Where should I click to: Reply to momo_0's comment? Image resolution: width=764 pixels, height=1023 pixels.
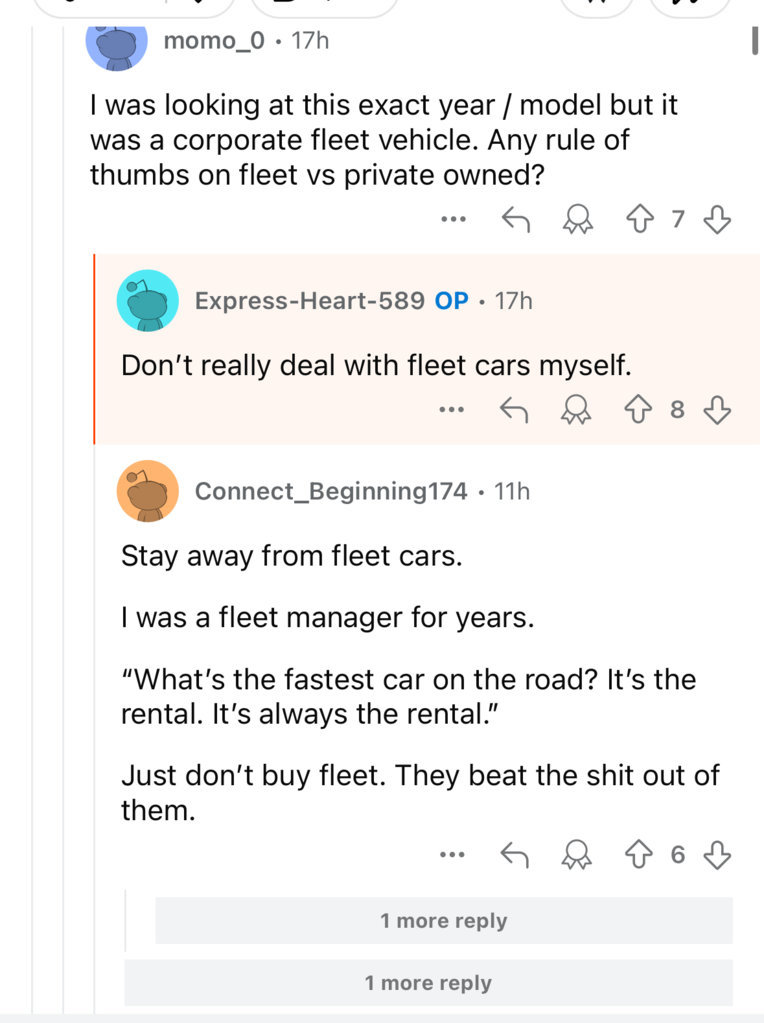point(515,219)
